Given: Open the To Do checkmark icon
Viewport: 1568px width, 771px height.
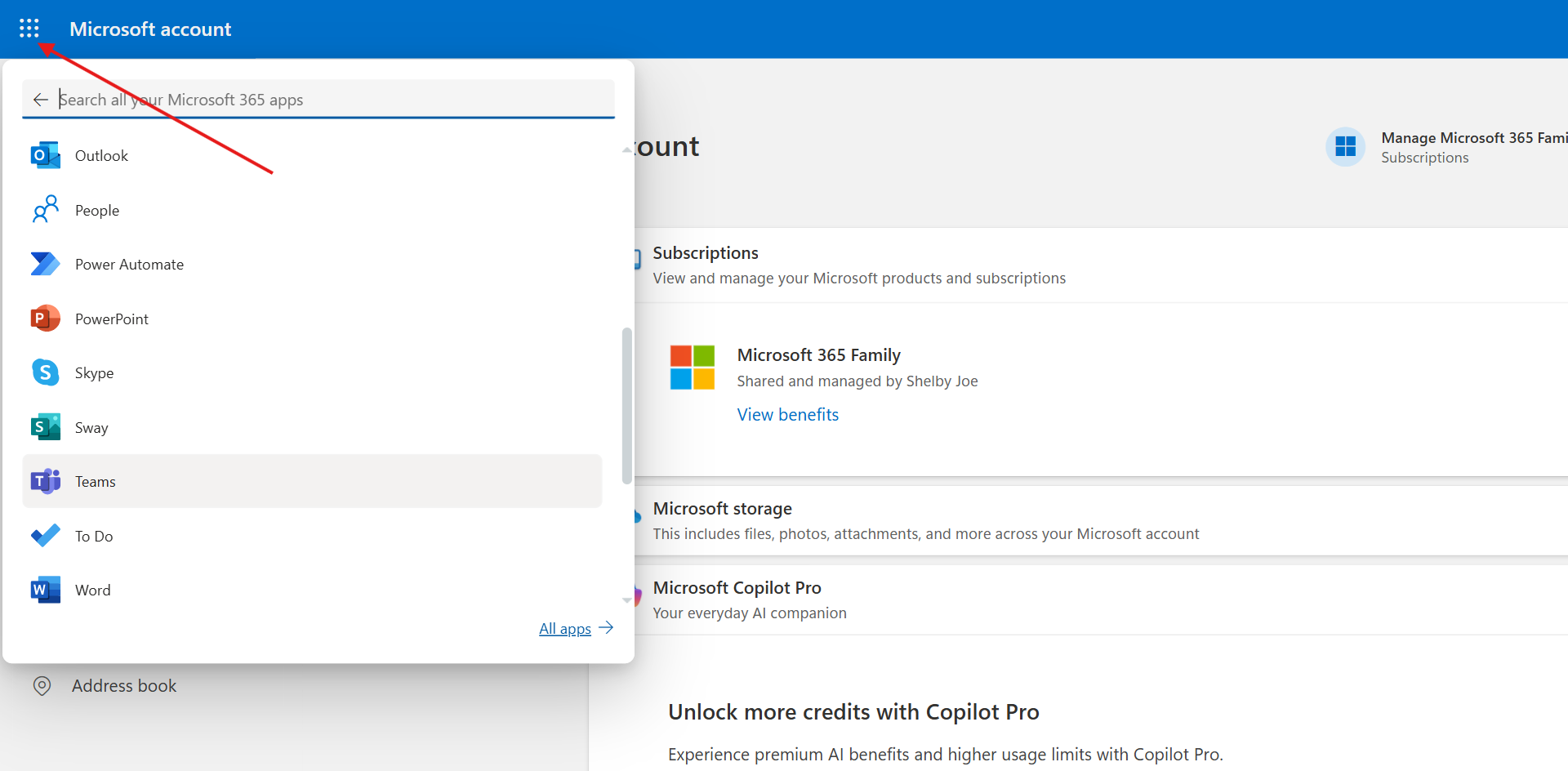Looking at the screenshot, I should pos(45,536).
